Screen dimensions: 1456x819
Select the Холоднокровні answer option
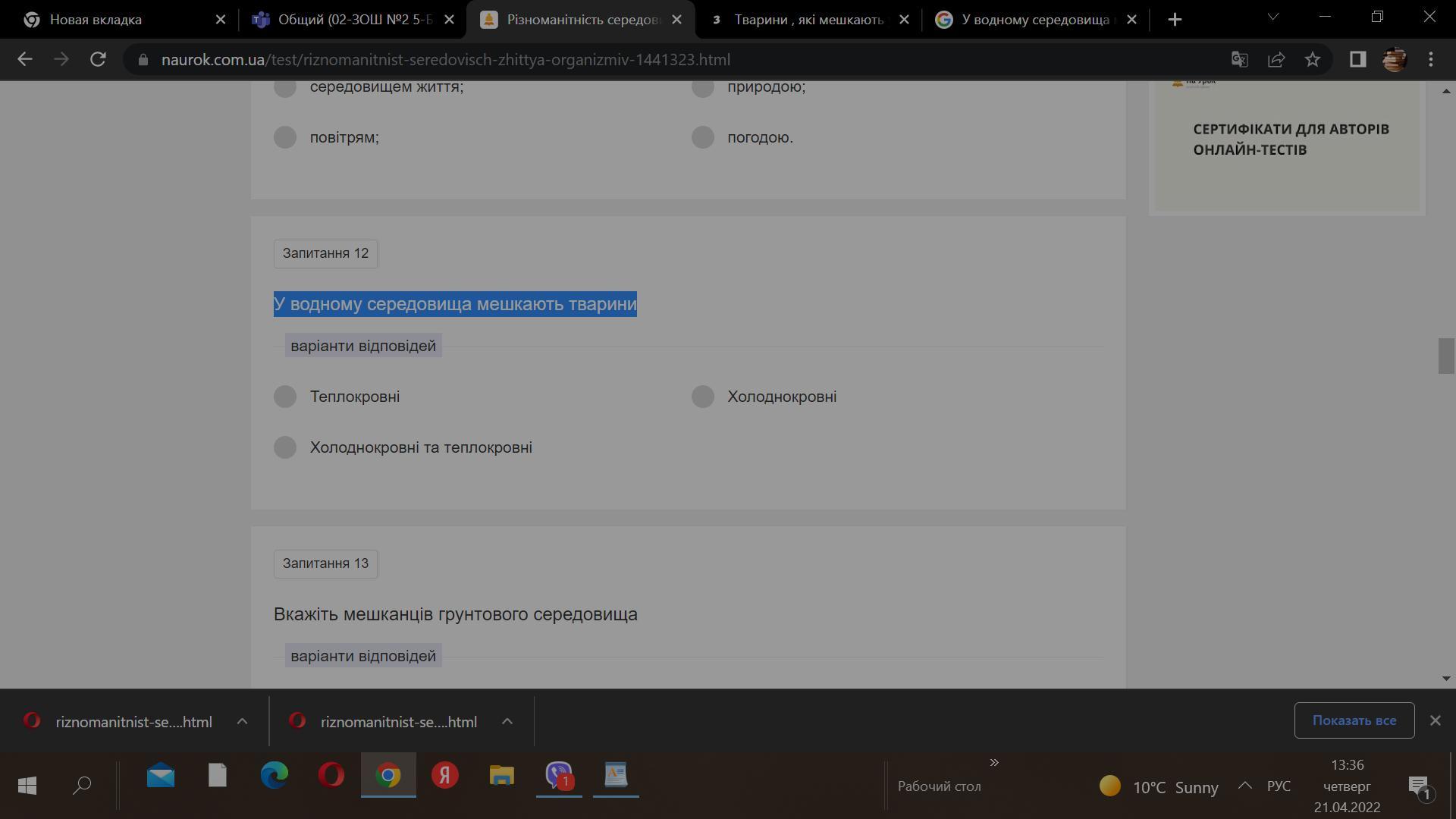703,397
